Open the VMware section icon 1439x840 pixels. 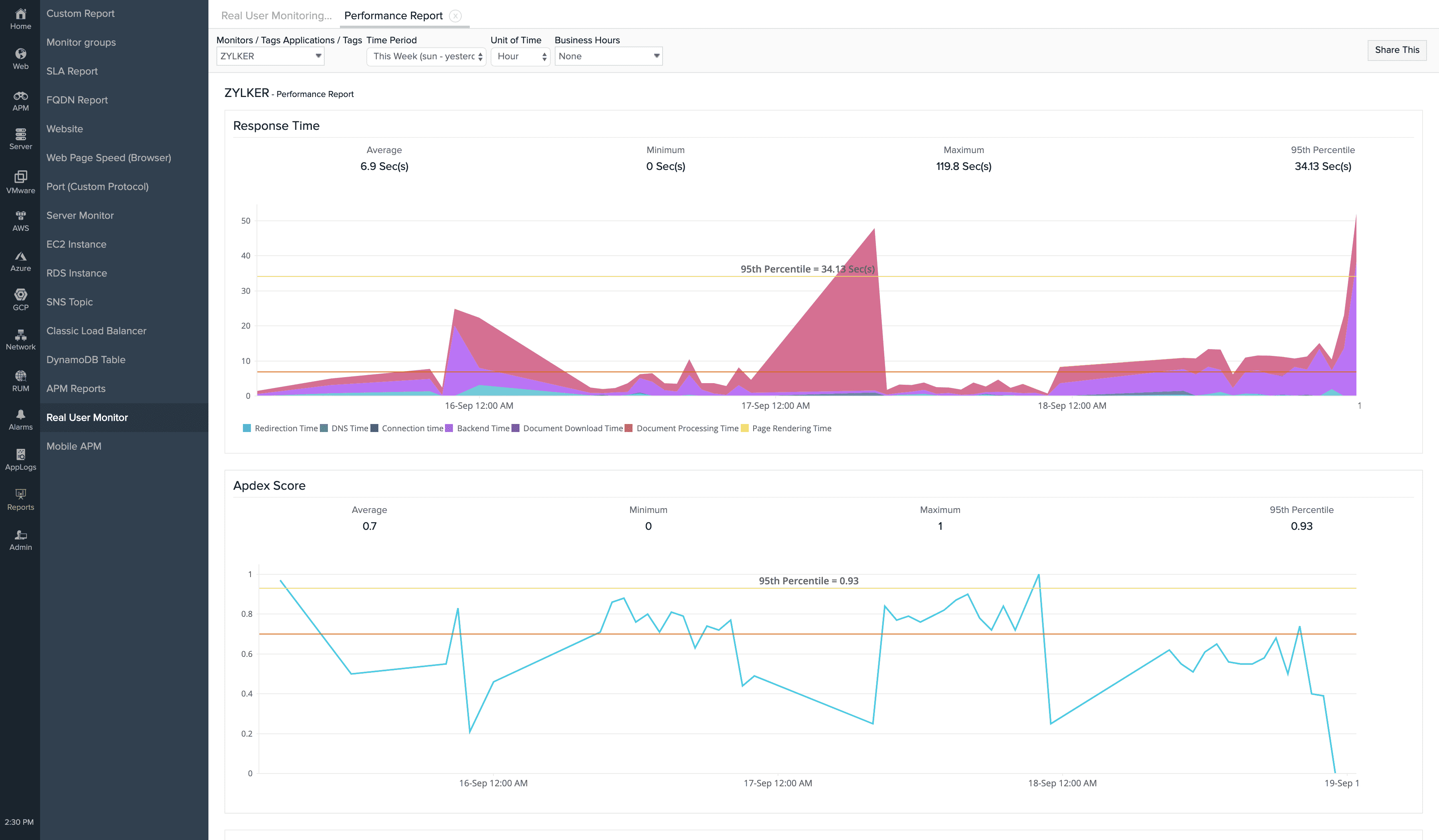click(x=20, y=182)
